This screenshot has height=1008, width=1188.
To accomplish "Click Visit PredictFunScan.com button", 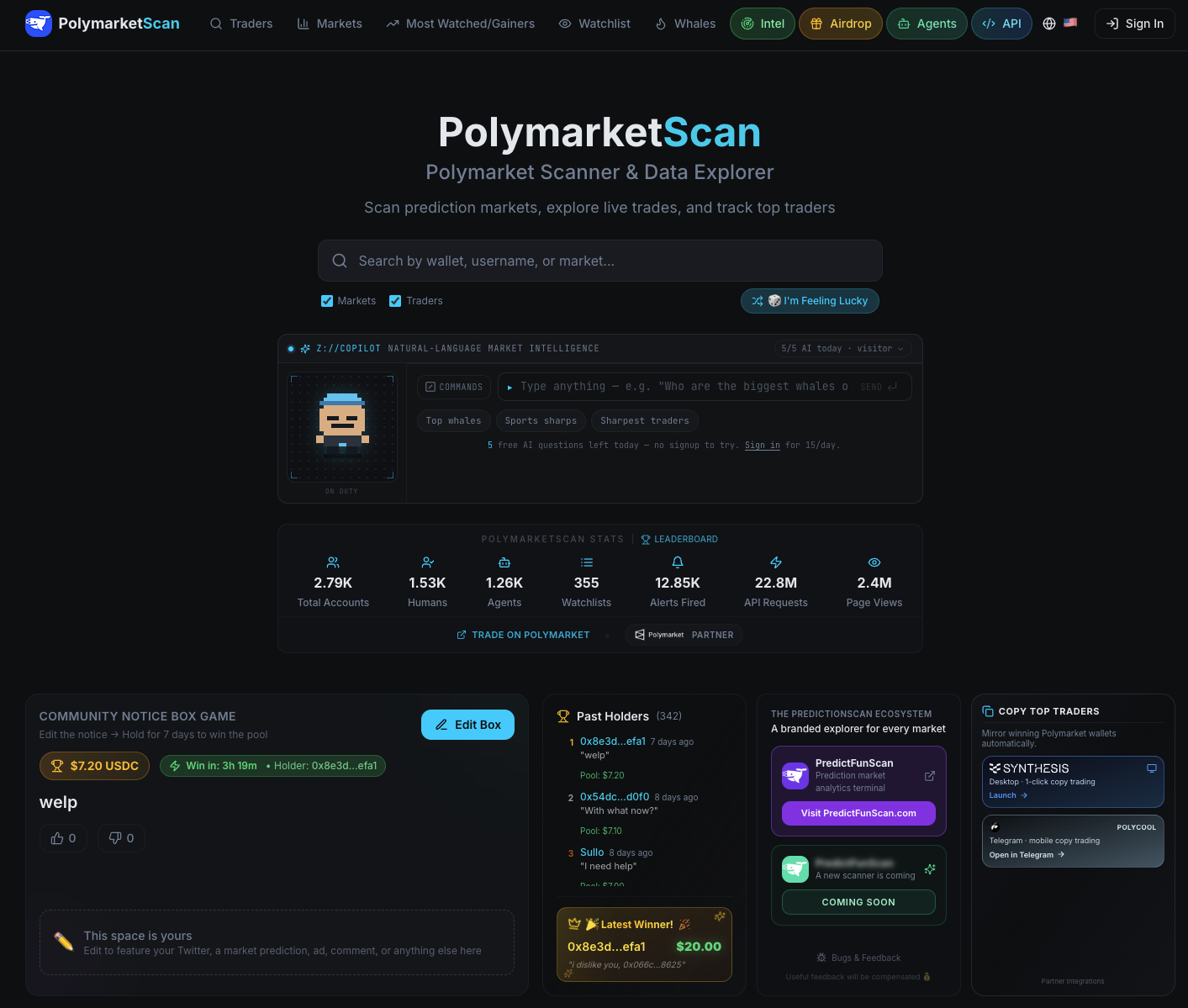I will [x=858, y=813].
